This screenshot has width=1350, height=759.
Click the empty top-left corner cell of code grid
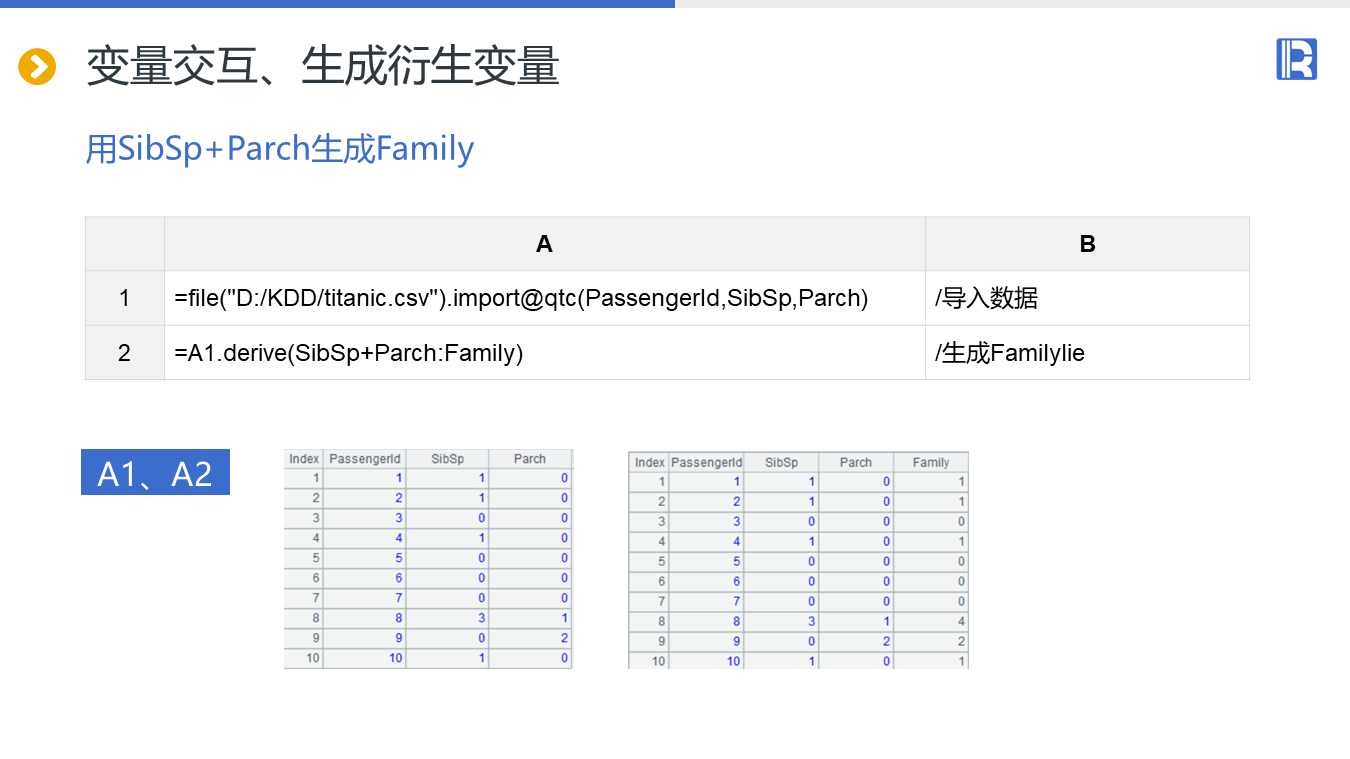pos(124,244)
